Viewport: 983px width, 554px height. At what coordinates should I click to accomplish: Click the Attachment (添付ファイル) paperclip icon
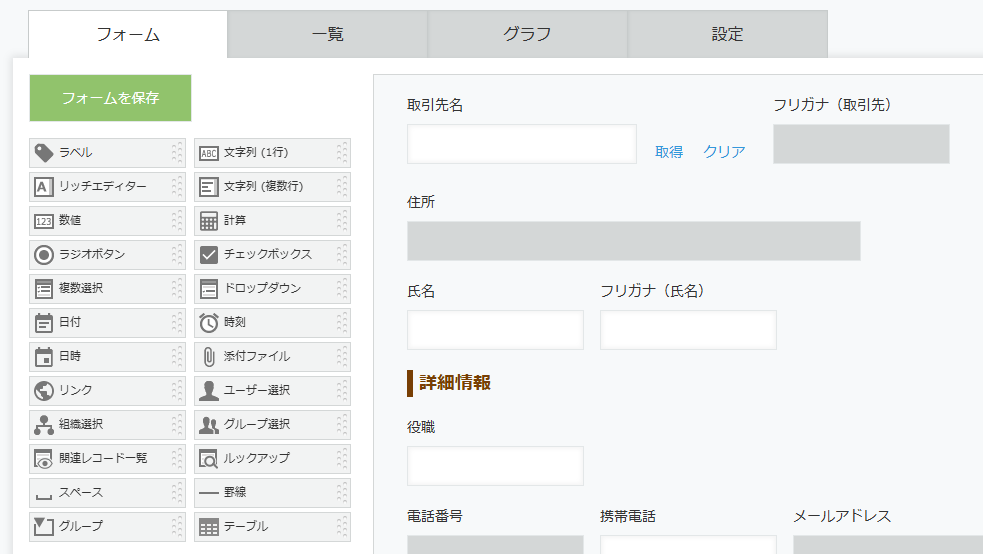tap(209, 357)
